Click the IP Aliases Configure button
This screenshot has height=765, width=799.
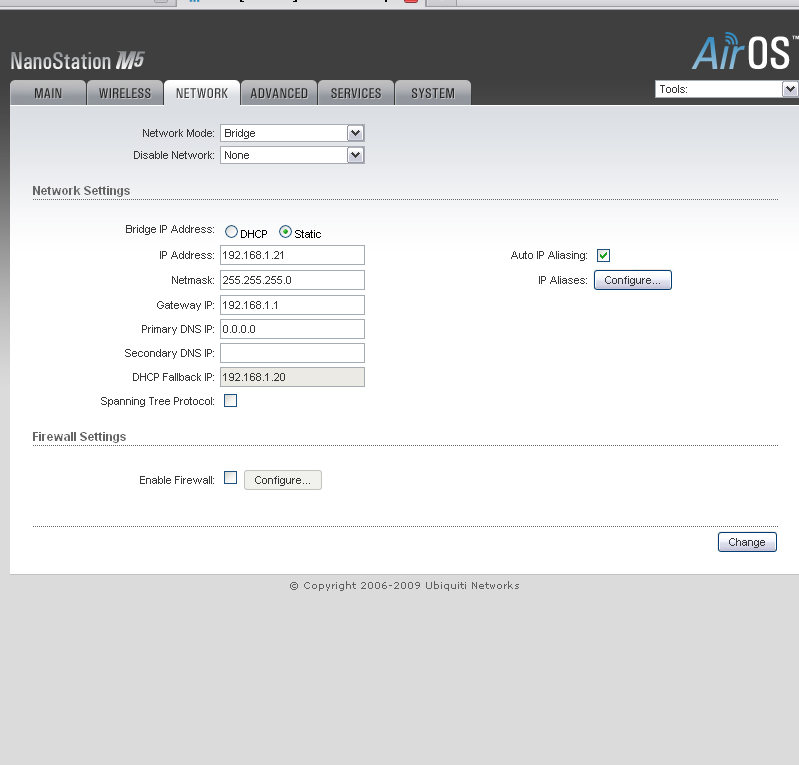pyautogui.click(x=632, y=280)
